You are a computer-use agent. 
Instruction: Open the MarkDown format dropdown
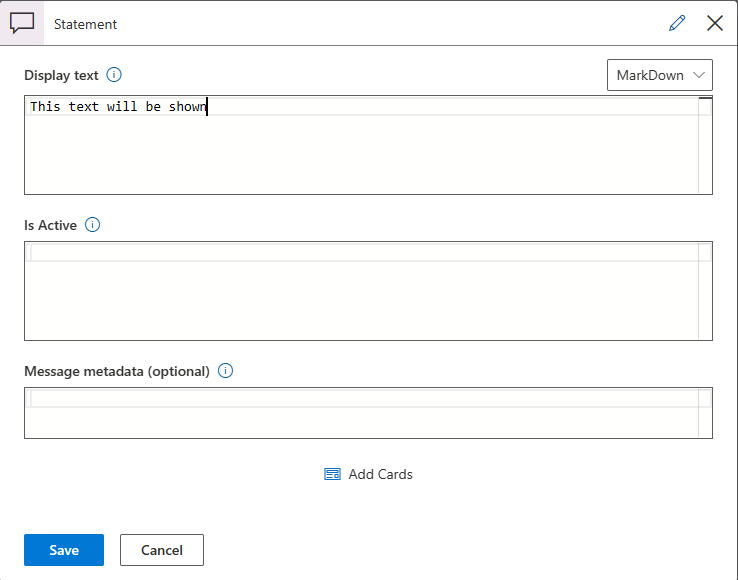[x=659, y=75]
